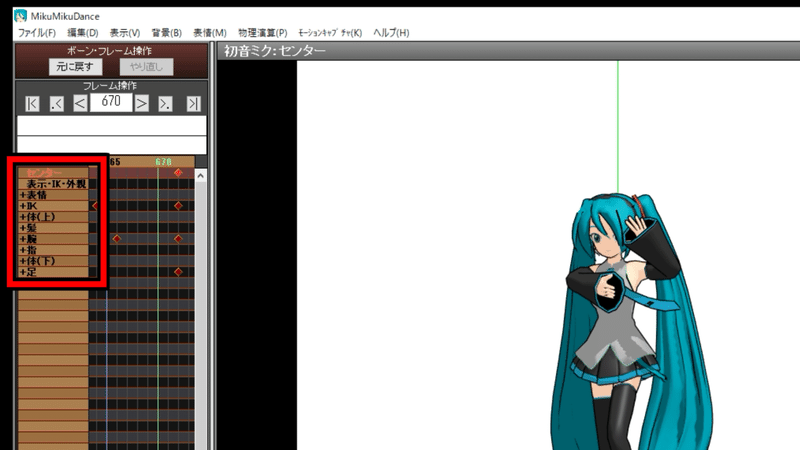The image size is (800, 450).
Task: Step back one frame (<)
Action: tap(80, 104)
